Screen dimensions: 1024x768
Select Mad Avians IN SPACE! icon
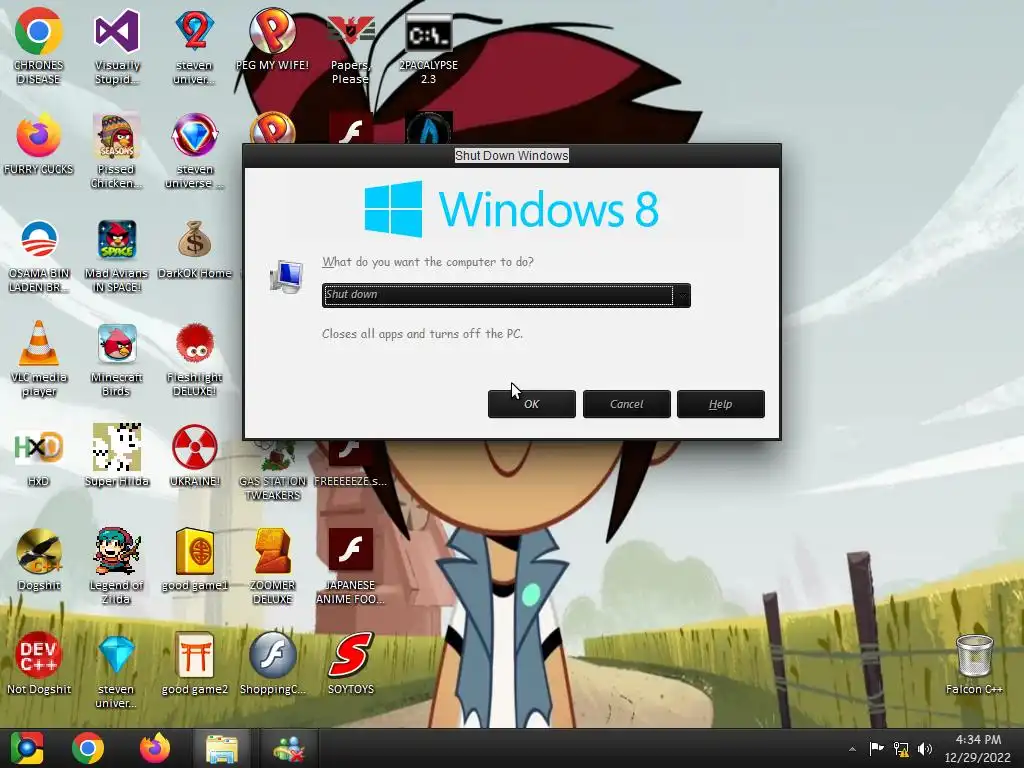pos(116,255)
